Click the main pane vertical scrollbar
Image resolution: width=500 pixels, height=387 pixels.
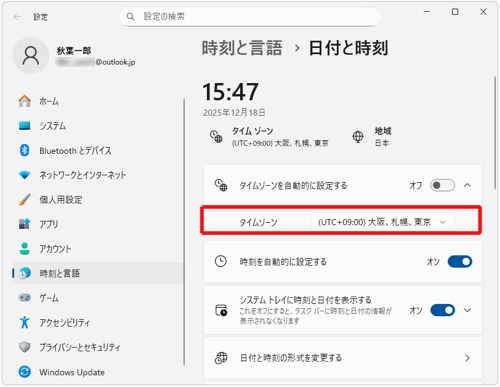[495, 133]
